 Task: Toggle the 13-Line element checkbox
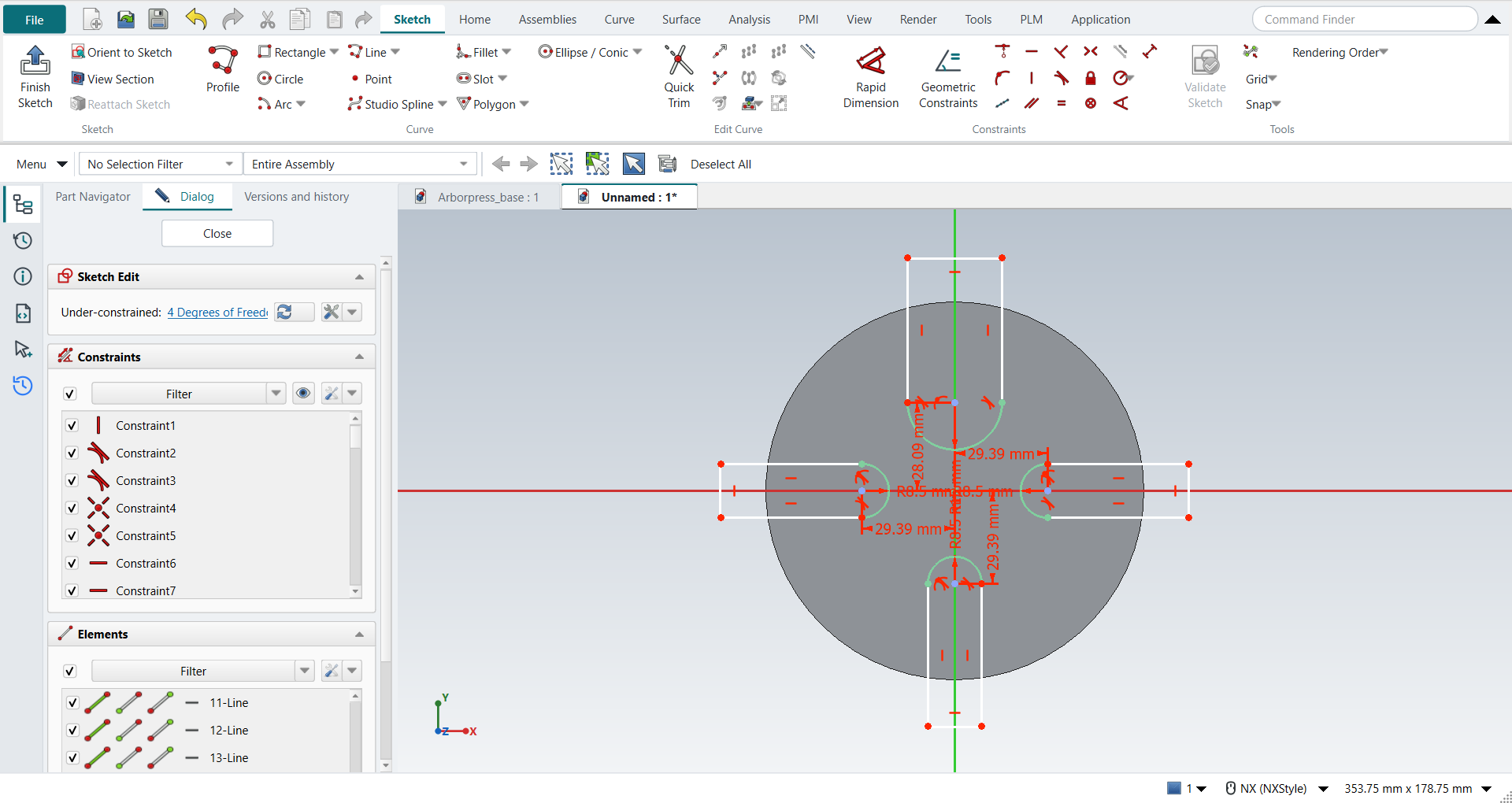[x=73, y=758]
